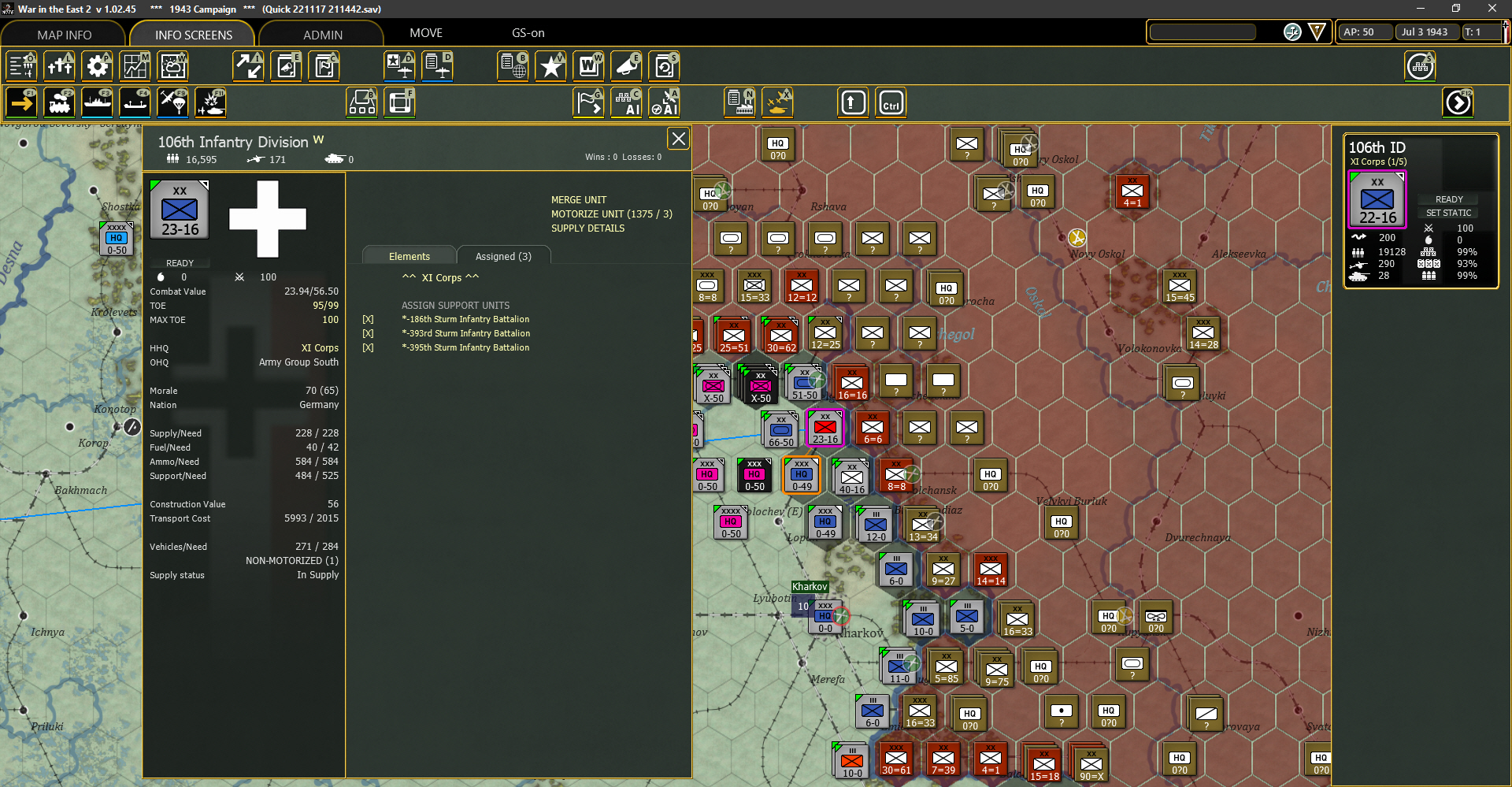Screen dimensions: 1512x787
Task: Open the 186th Sturm Infantry Battalion link
Action: (465, 319)
